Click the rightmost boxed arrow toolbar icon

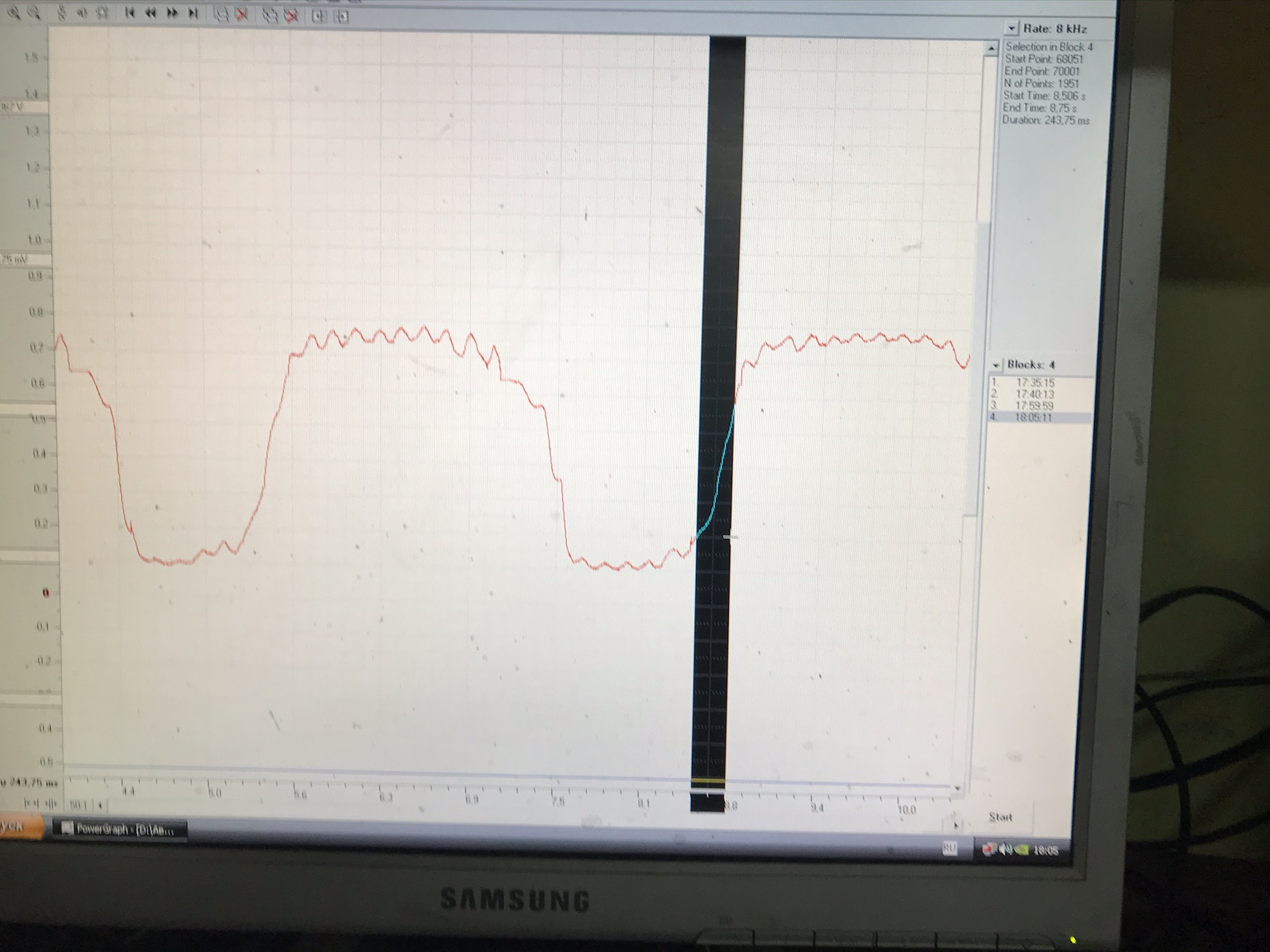click(x=341, y=17)
